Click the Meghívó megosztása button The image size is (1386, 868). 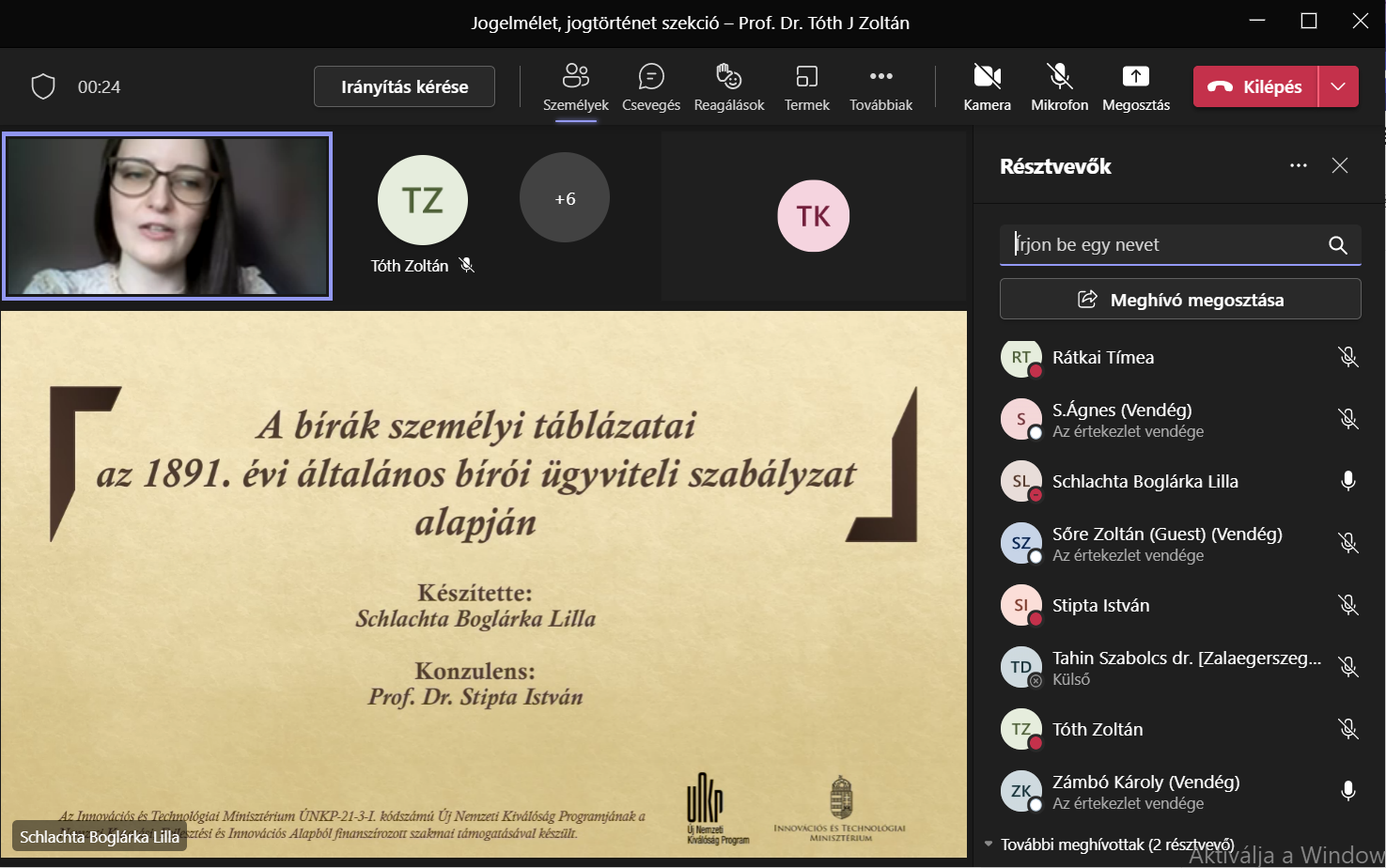[1180, 300]
